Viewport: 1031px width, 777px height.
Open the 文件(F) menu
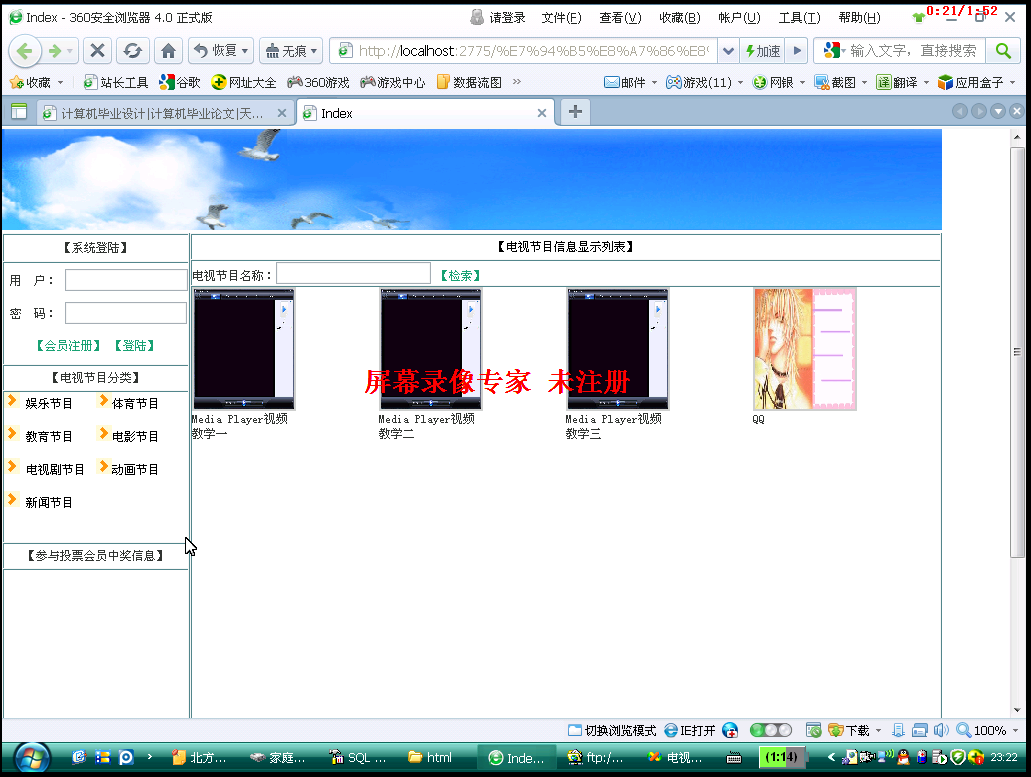pyautogui.click(x=561, y=18)
